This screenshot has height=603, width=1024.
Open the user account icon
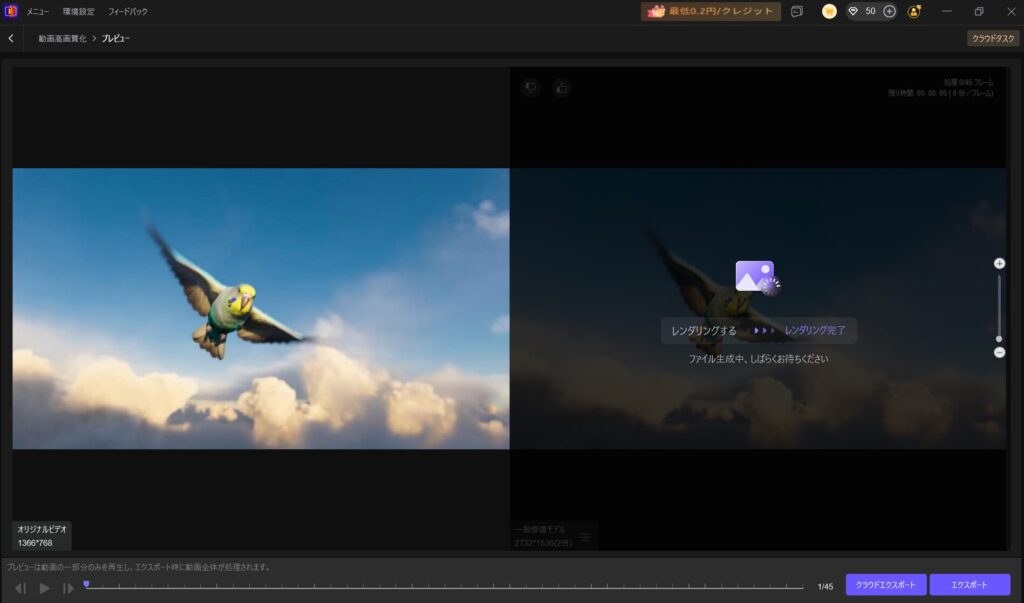[x=914, y=11]
